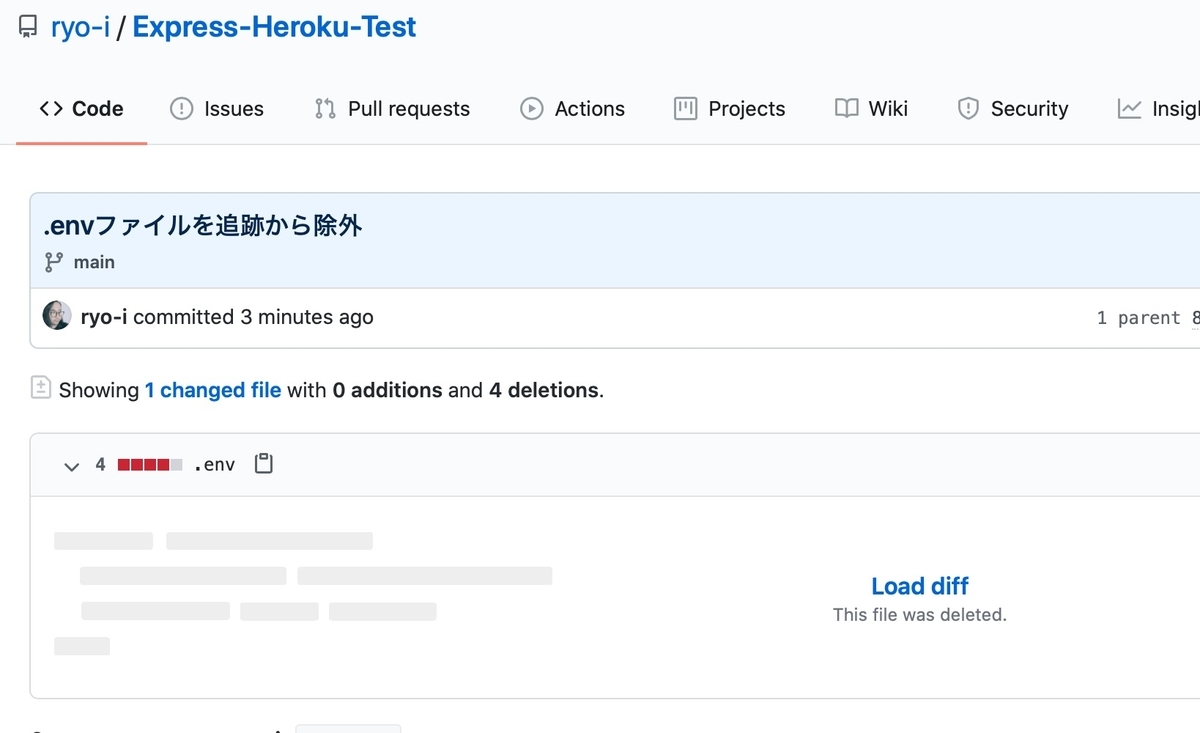
Task: Go to the Pull requests tab
Action: [x=392, y=109]
